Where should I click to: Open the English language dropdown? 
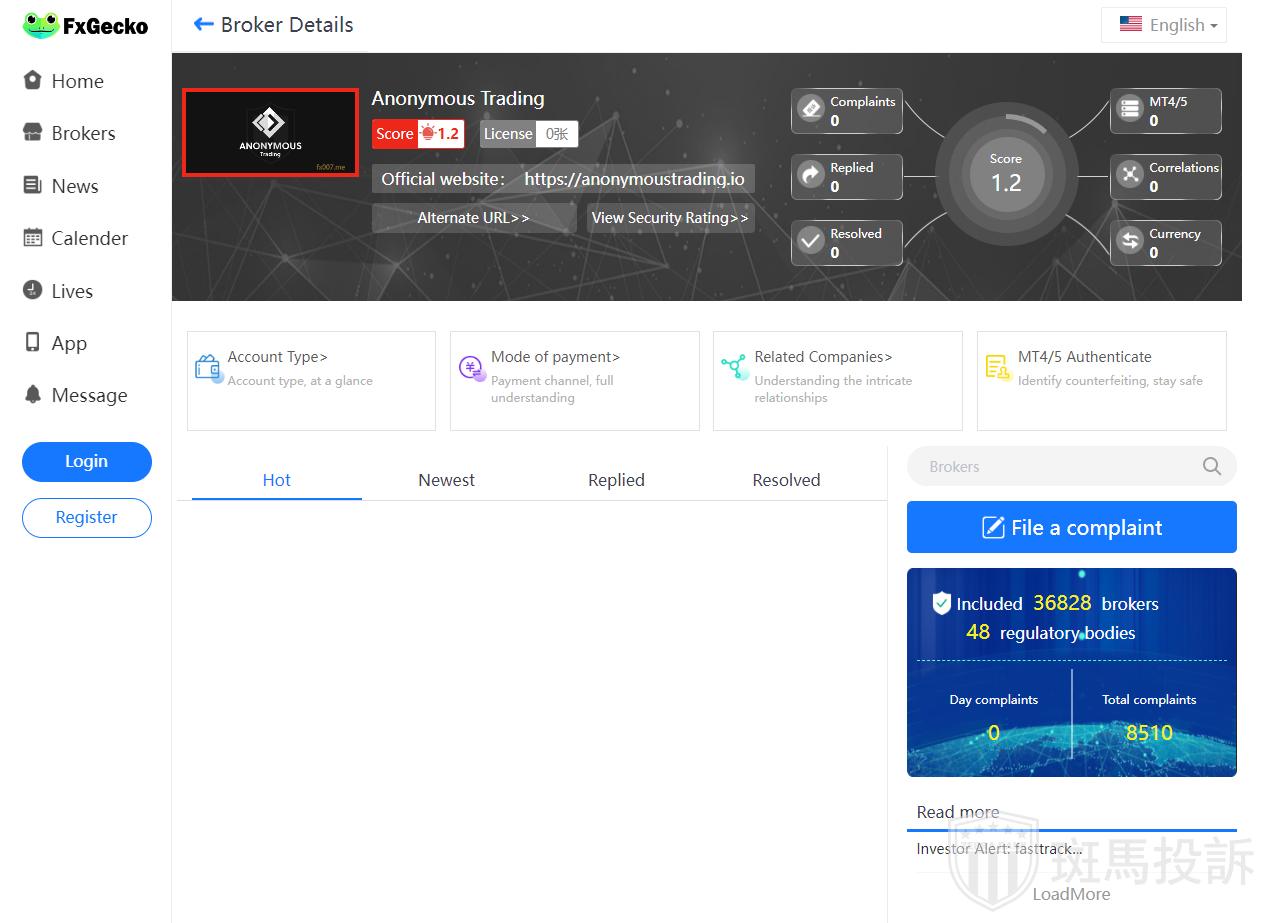[x=1164, y=25]
